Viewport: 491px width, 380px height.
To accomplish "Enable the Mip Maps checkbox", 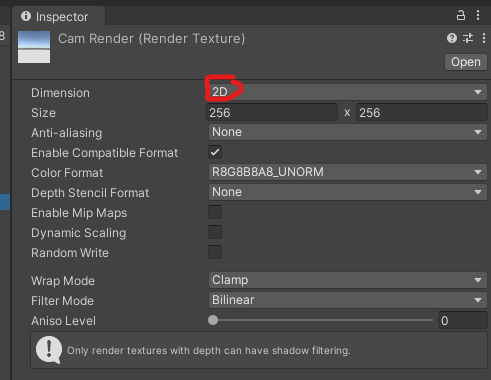I will (215, 212).
